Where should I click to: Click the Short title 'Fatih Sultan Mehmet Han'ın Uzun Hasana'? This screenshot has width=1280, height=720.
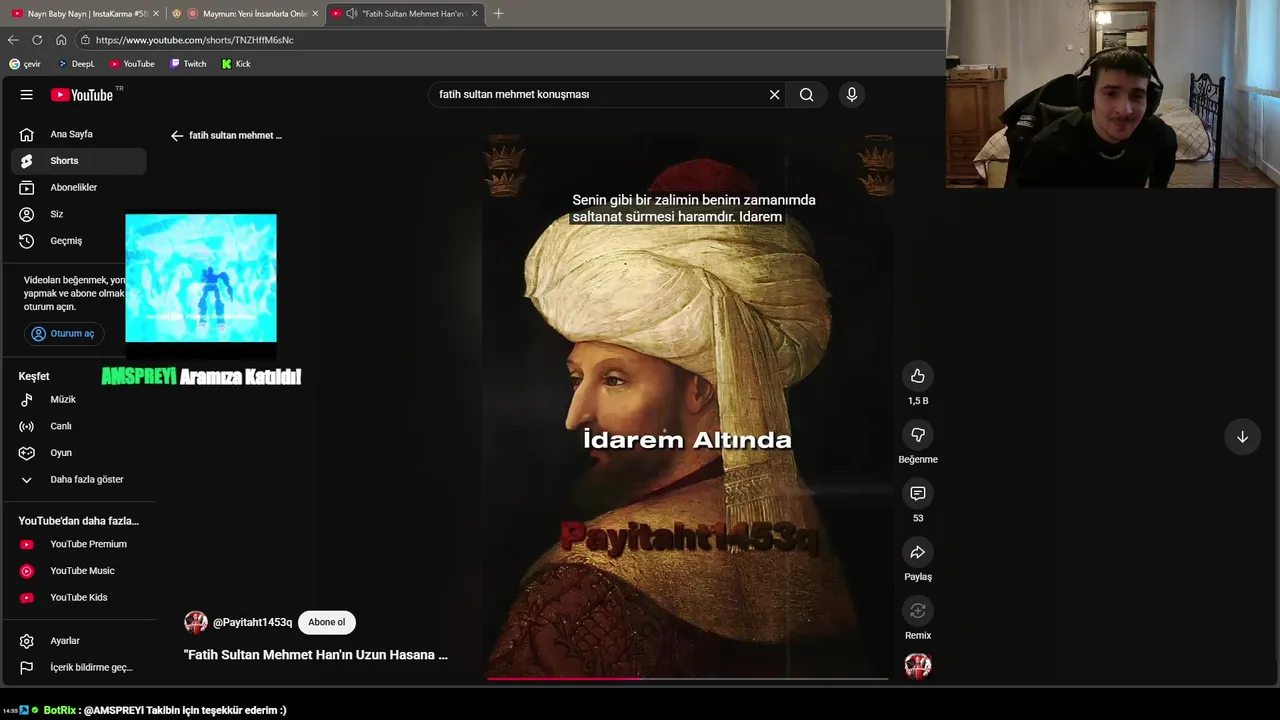[x=316, y=655]
